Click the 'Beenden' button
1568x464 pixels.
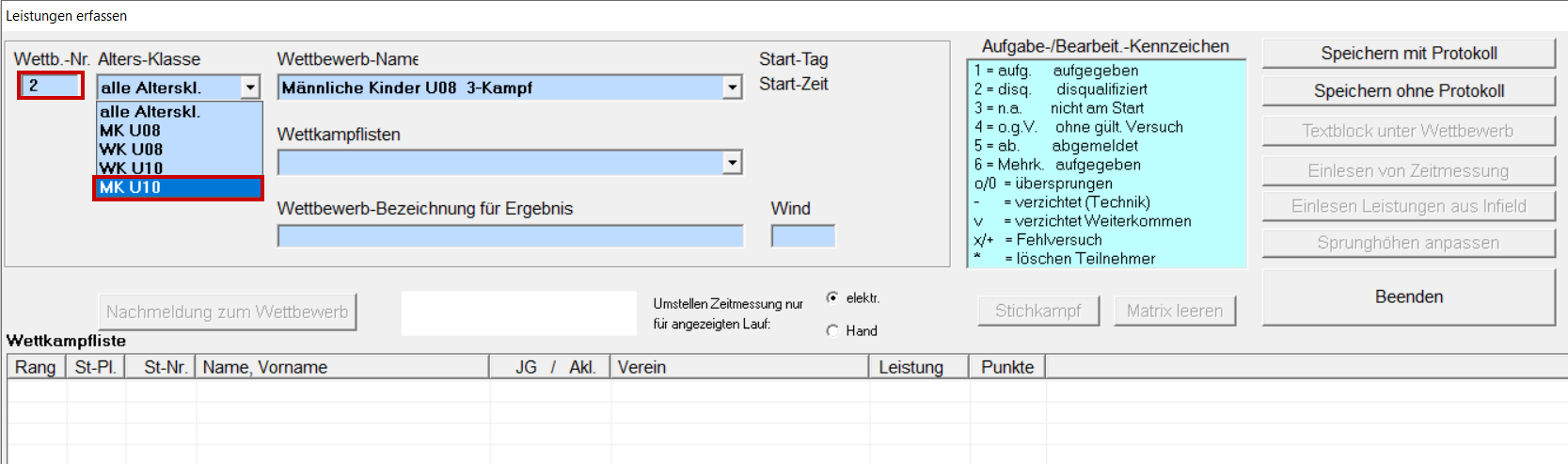point(1408,297)
